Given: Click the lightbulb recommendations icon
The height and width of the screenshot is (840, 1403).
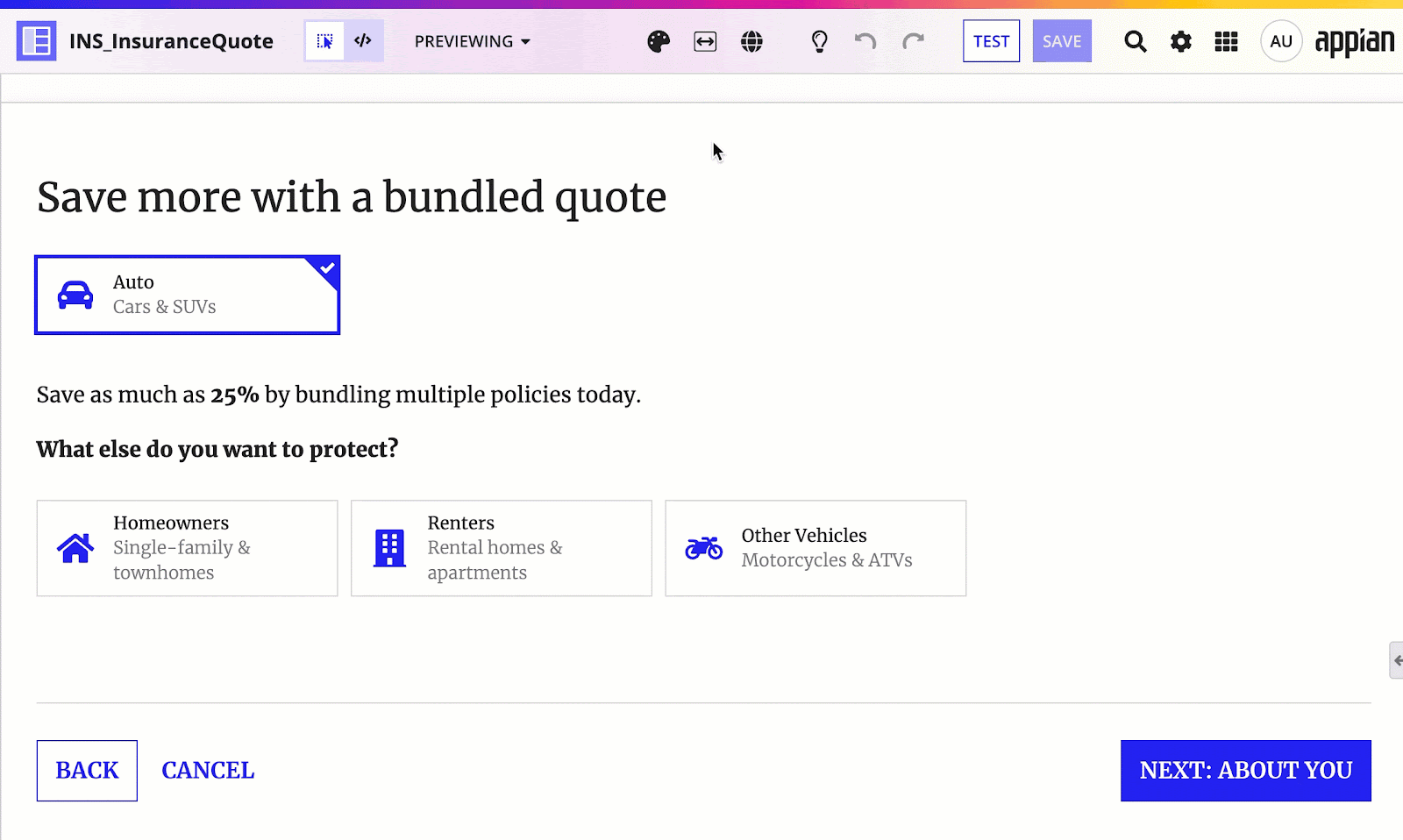Looking at the screenshot, I should (819, 41).
